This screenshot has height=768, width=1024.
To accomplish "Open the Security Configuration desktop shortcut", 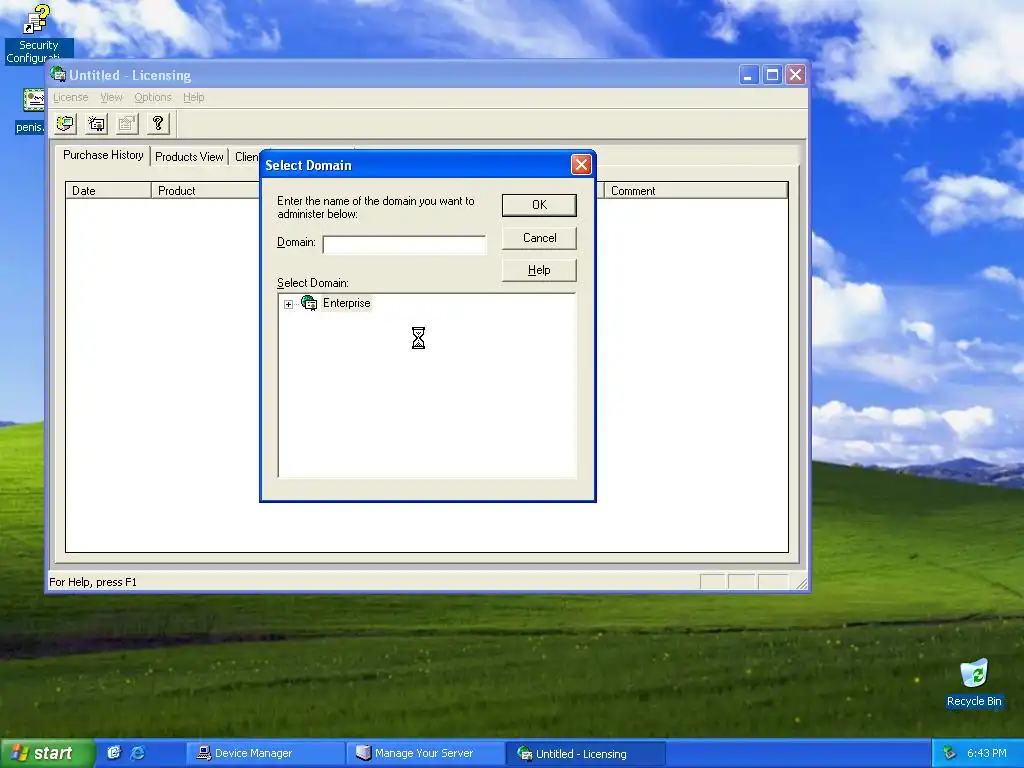I will pos(38,34).
